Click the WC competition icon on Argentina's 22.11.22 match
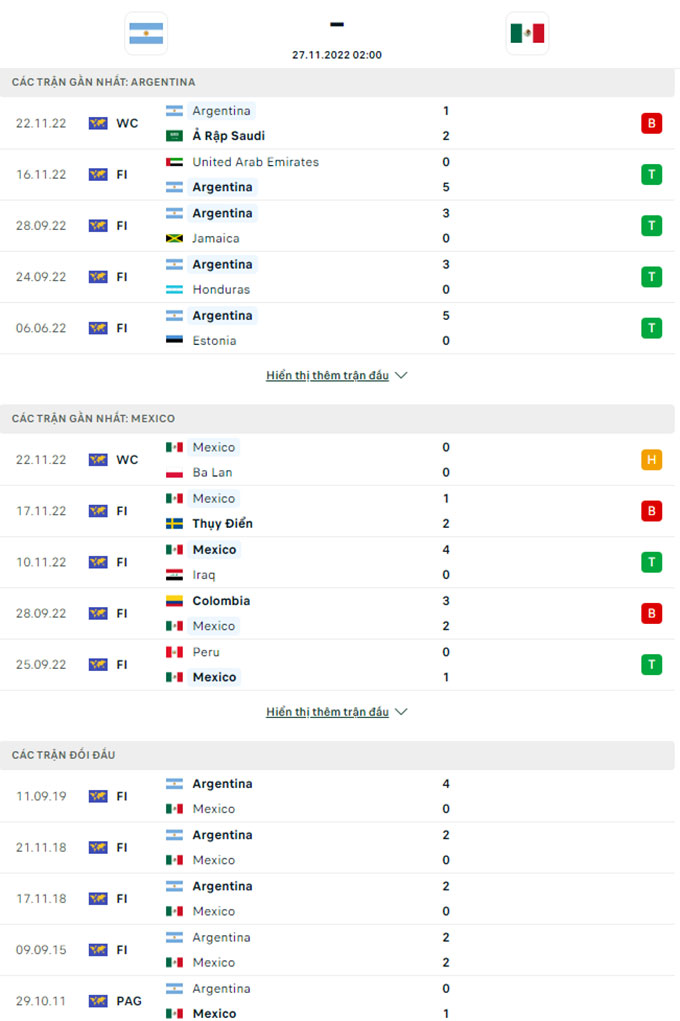The width and height of the screenshot is (680, 1021). pyautogui.click(x=98, y=124)
